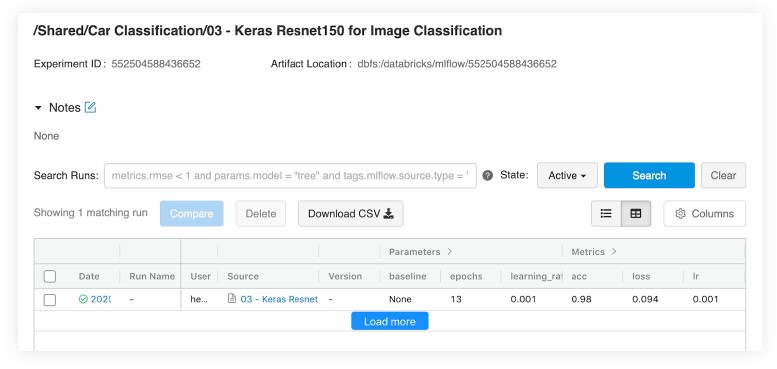
Task: Open the 03 - Keras Resnet source link
Action: point(279,299)
